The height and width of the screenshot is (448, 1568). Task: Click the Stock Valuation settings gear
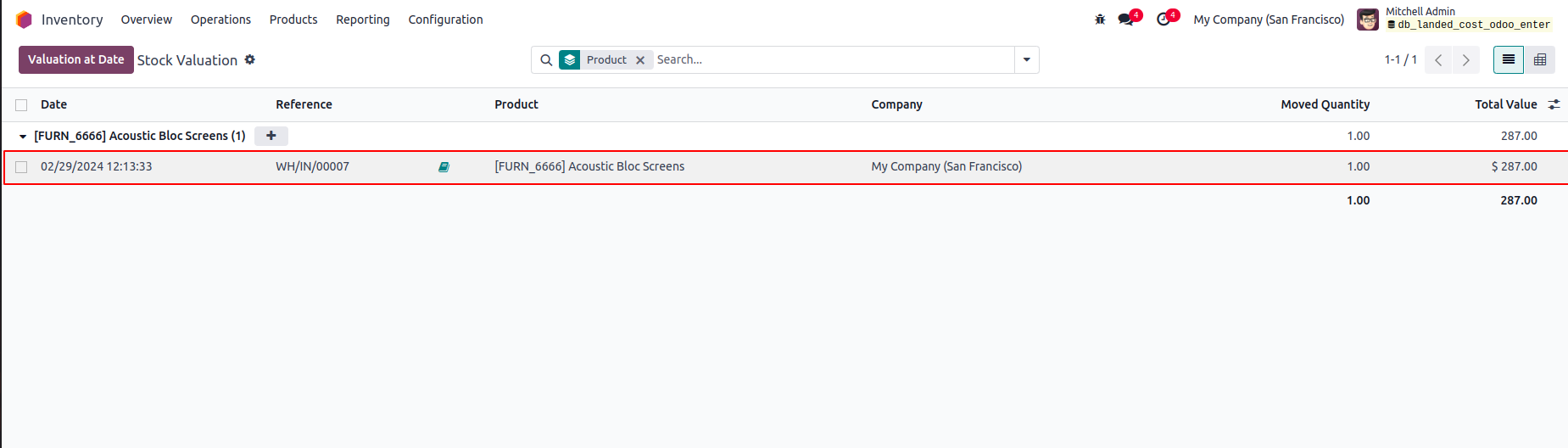coord(250,59)
